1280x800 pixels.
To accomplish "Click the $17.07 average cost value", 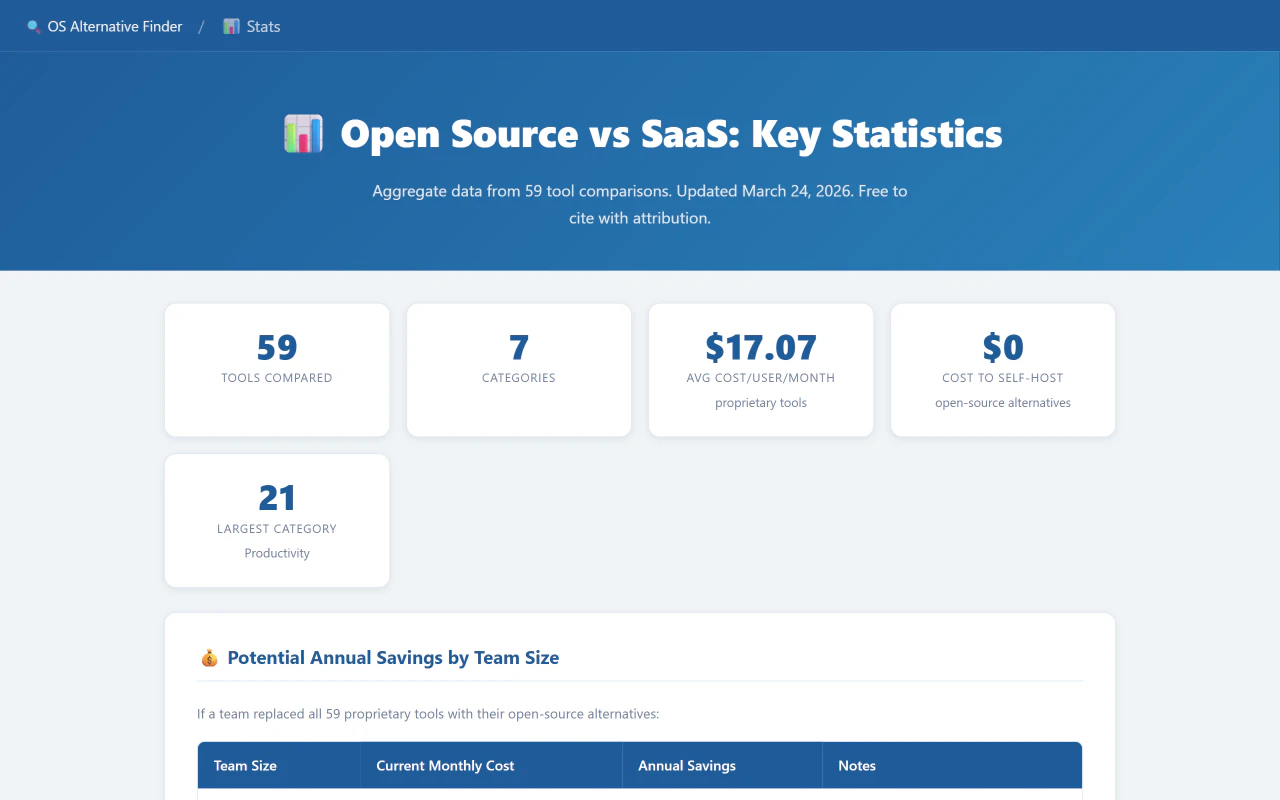I will 761,347.
